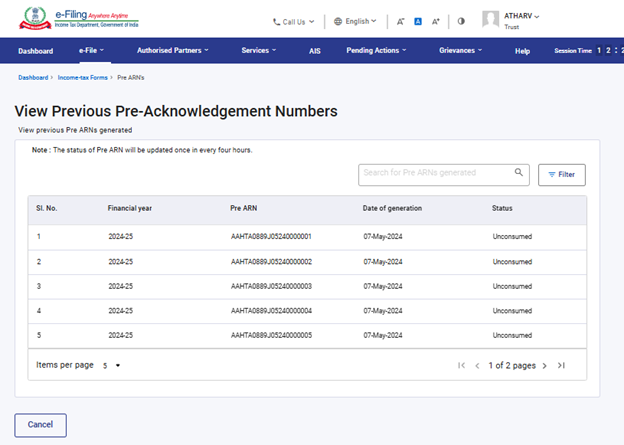Go to next page arrow

pyautogui.click(x=544, y=366)
